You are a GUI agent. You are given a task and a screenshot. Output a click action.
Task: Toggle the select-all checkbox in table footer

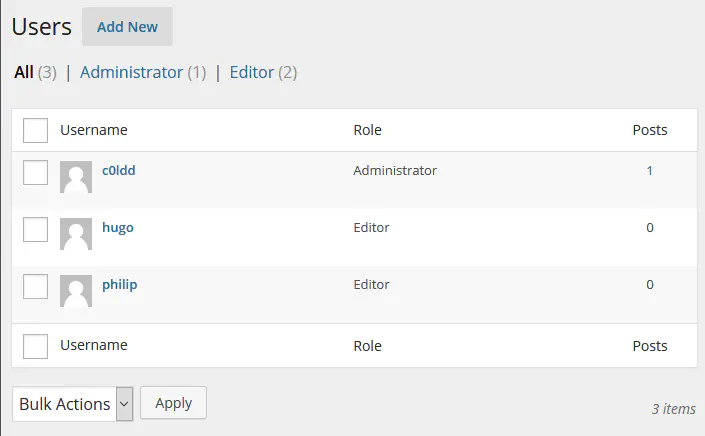(x=36, y=346)
